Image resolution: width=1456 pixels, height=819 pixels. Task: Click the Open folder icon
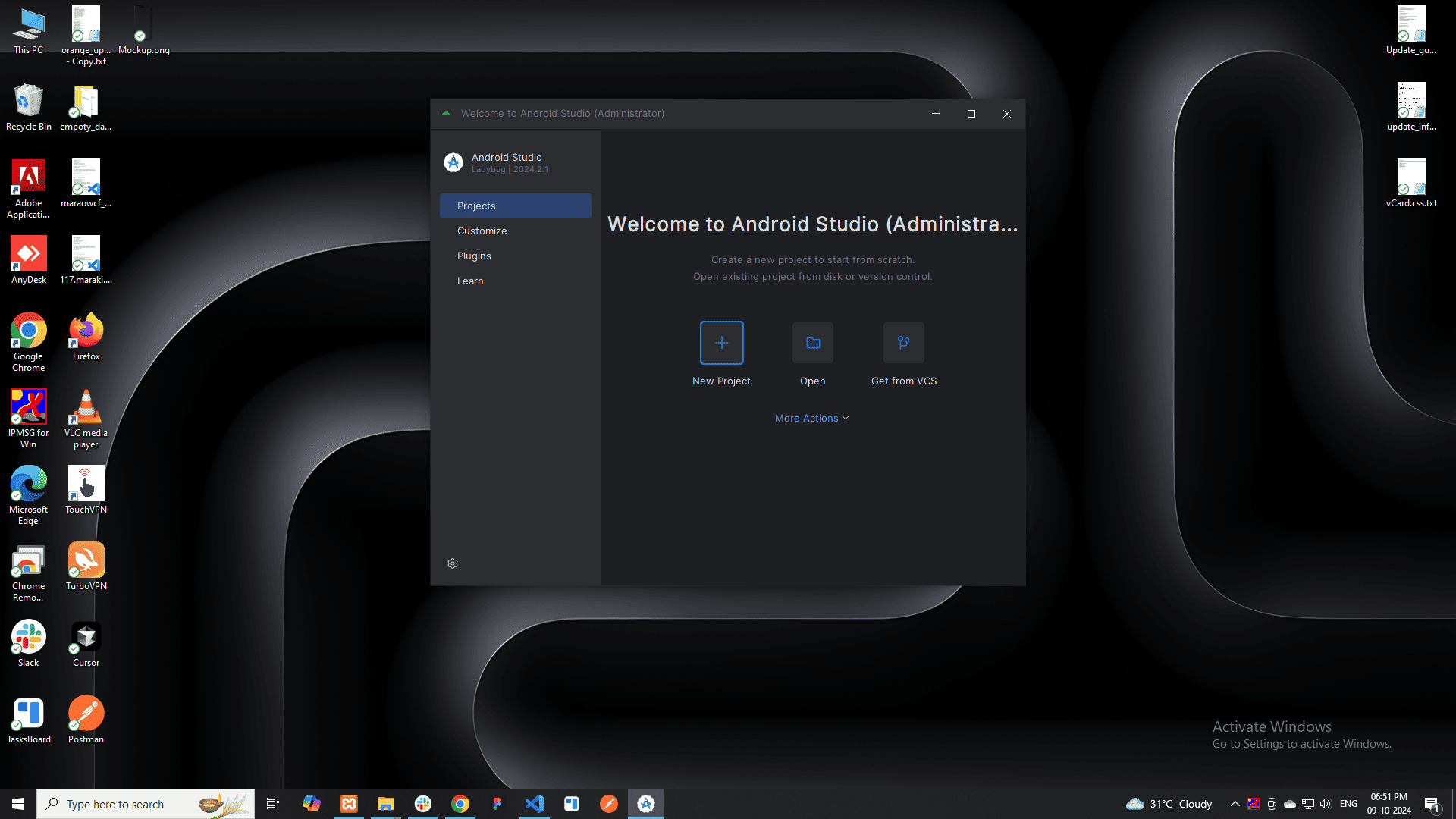(812, 343)
